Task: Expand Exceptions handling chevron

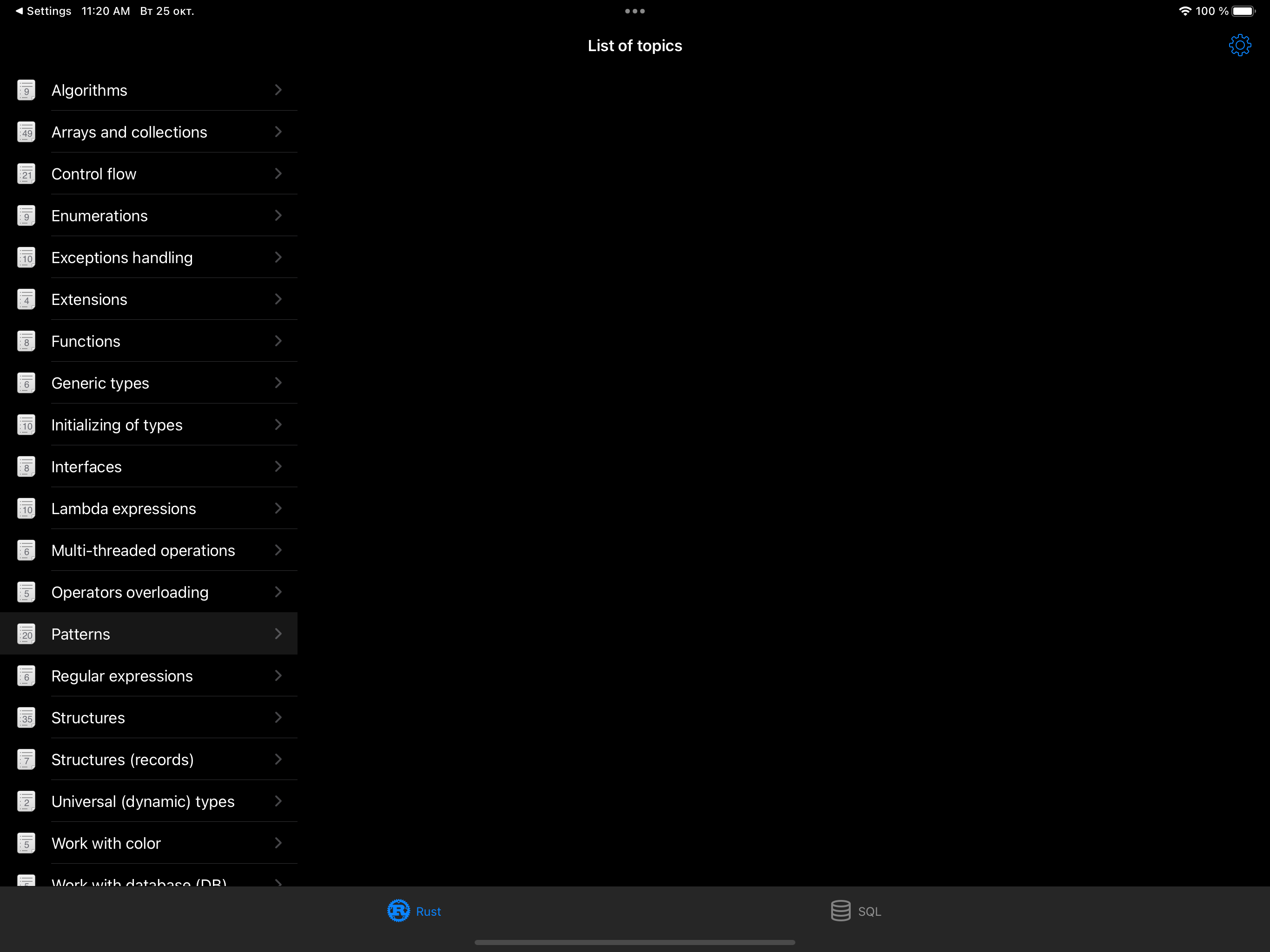Action: [278, 257]
